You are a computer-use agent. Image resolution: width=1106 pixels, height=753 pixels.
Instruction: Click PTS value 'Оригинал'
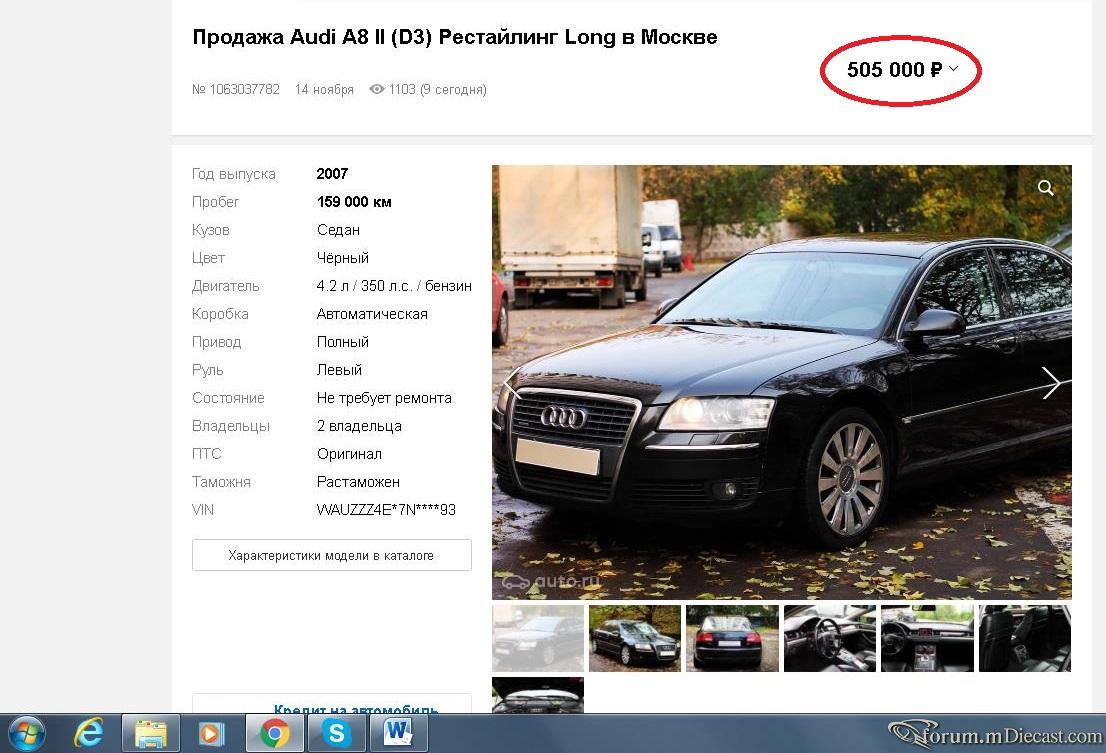pos(349,453)
